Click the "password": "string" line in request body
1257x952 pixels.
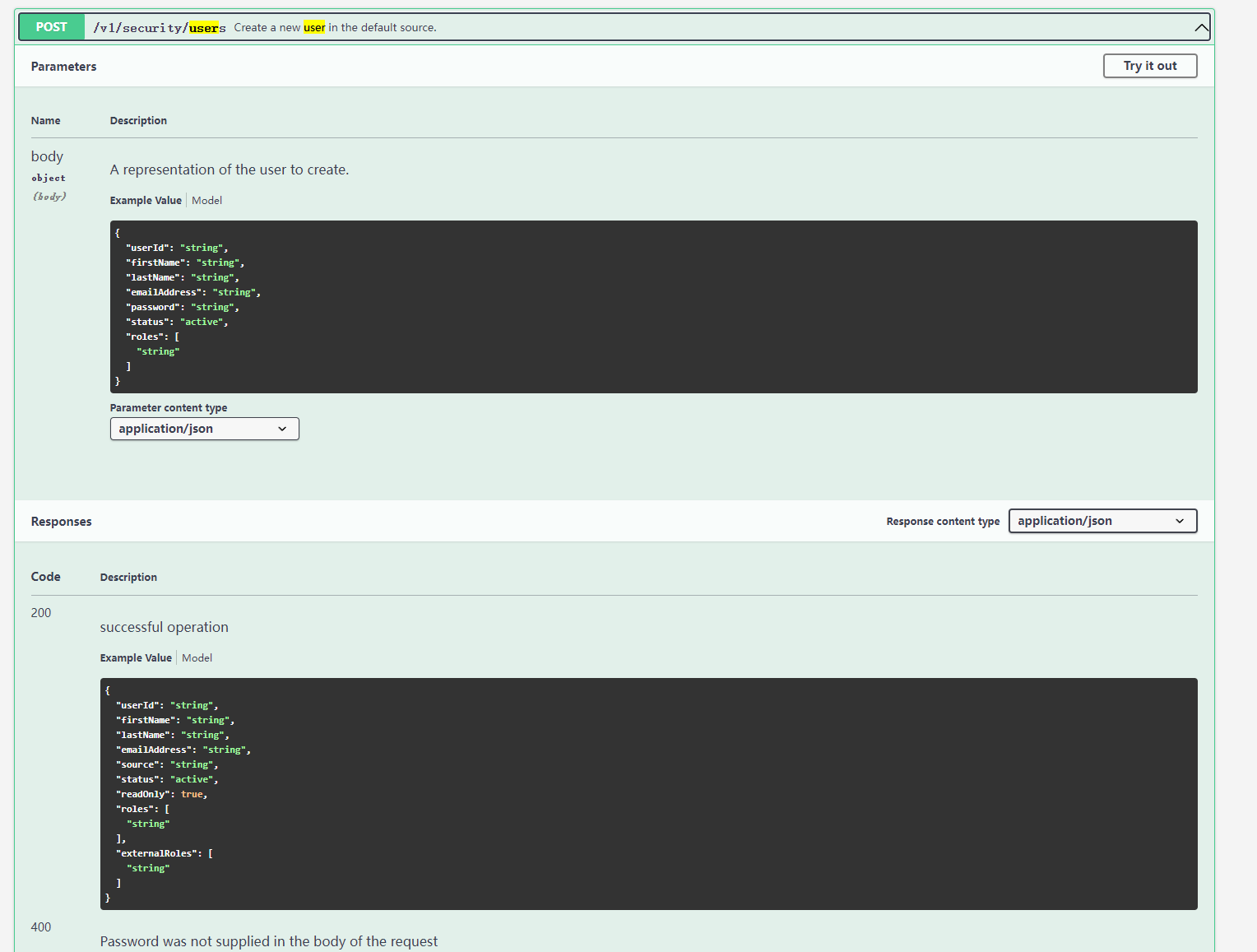183,307
